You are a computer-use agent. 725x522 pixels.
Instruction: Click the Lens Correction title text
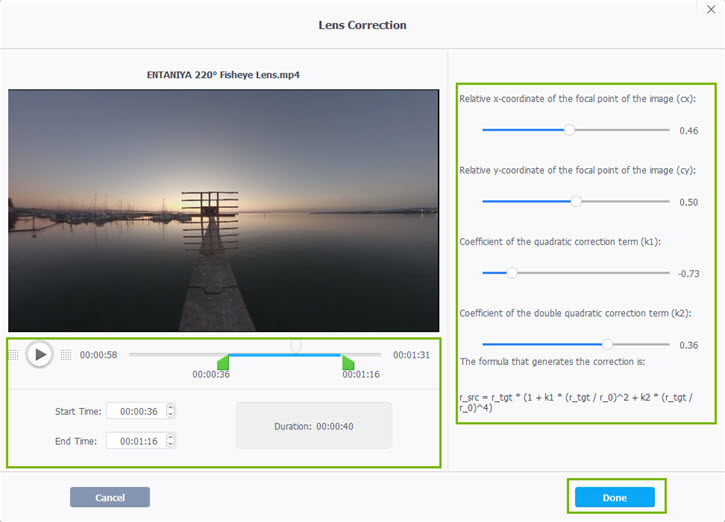(362, 25)
